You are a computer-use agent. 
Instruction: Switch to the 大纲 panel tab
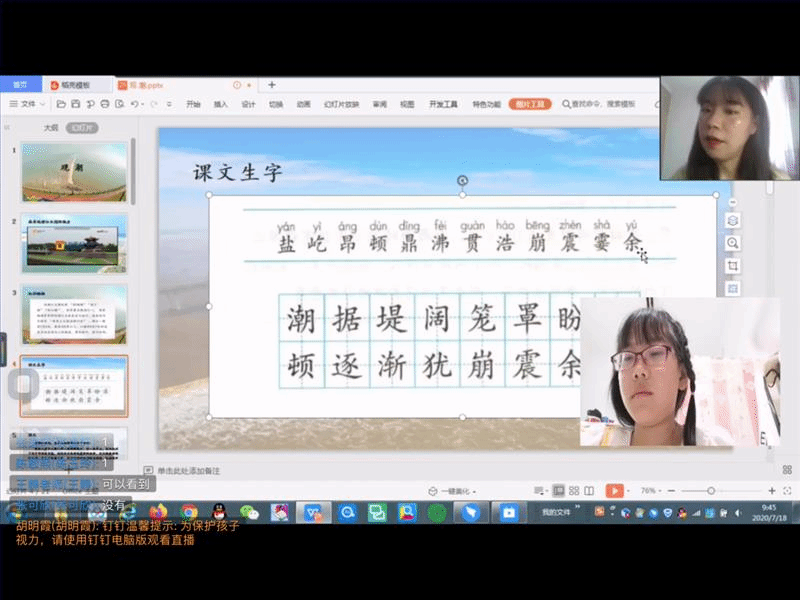click(50, 128)
